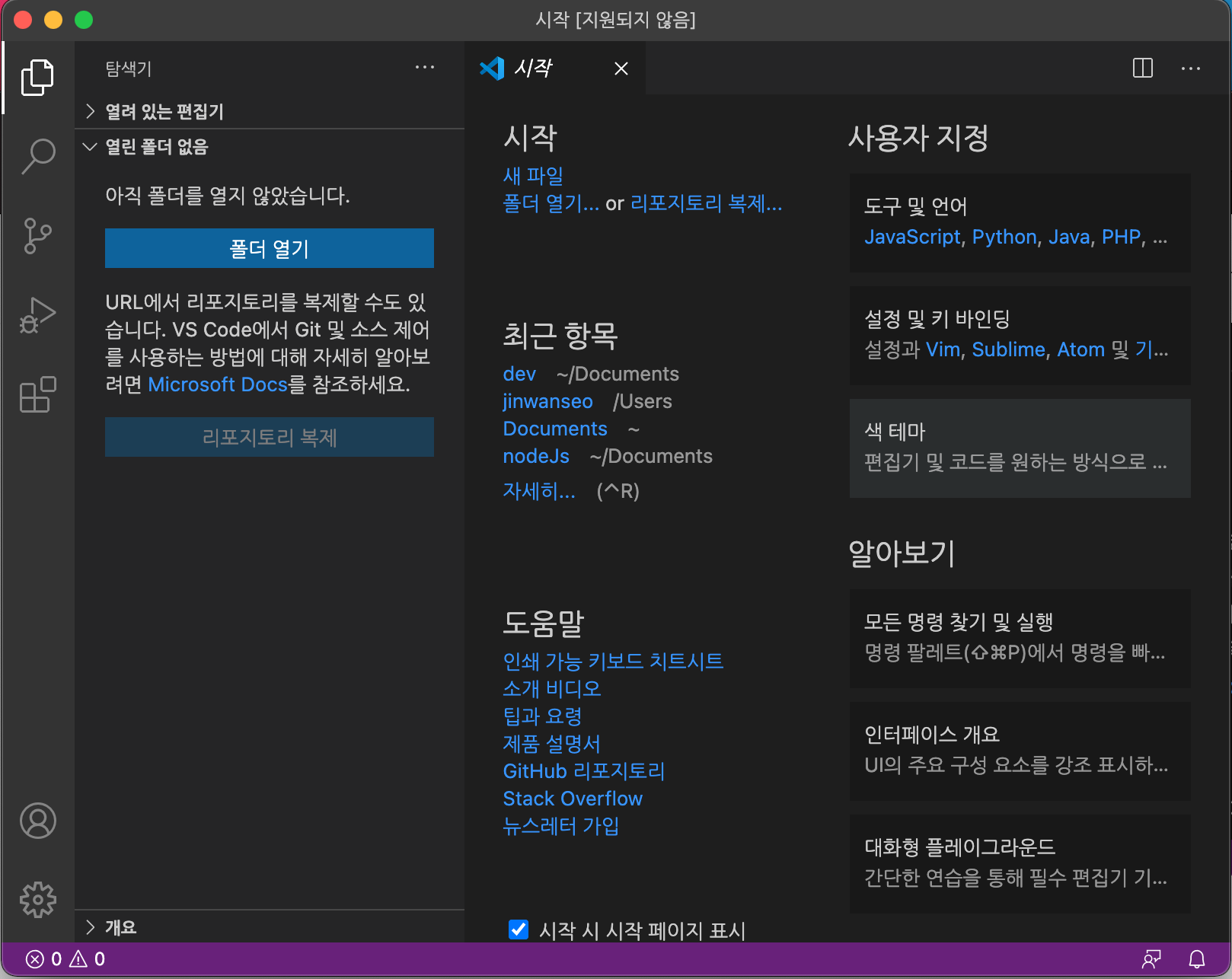Screen dimensions: 1232x979
Task: Click the split editor icon
Action: (x=1143, y=68)
